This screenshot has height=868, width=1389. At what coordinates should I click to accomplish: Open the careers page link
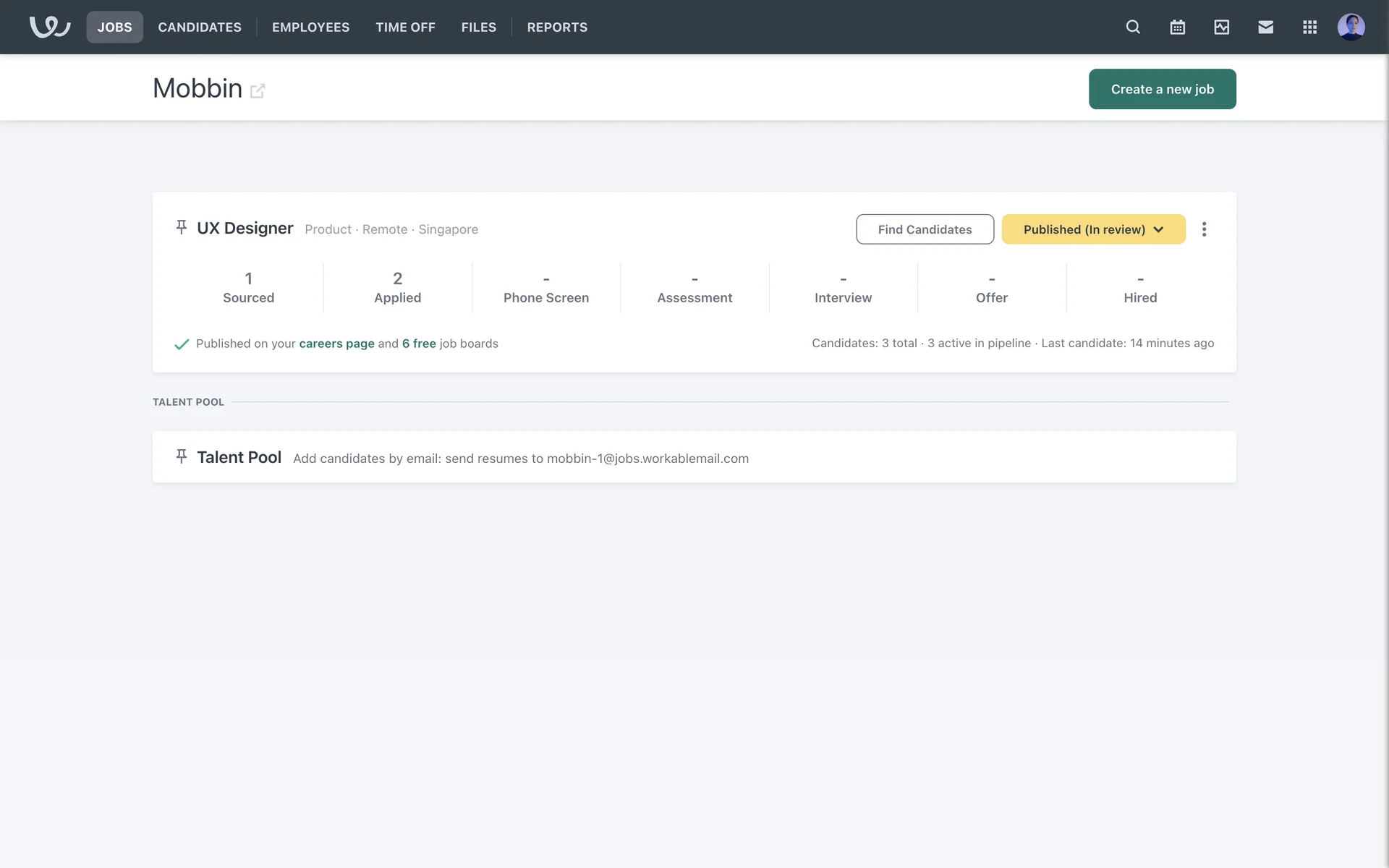click(336, 344)
